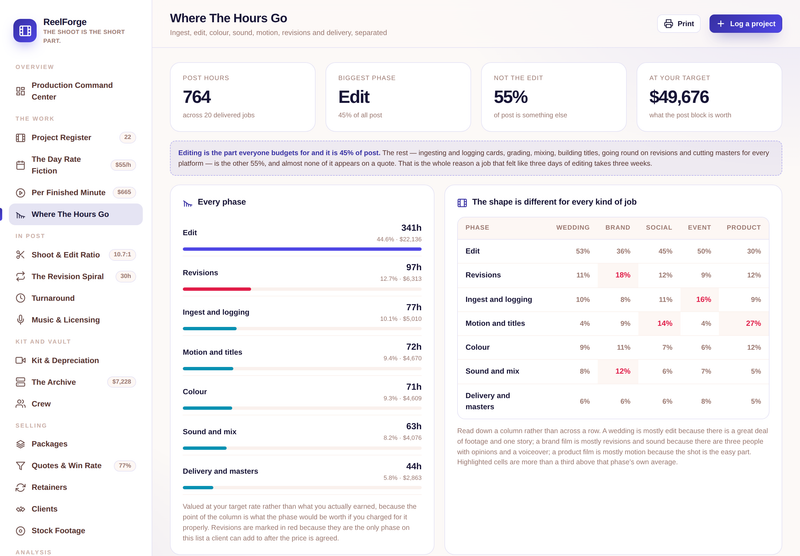Click the Where The Hours Go chart icon
Viewport: 800px width, 556px height.
20,215
